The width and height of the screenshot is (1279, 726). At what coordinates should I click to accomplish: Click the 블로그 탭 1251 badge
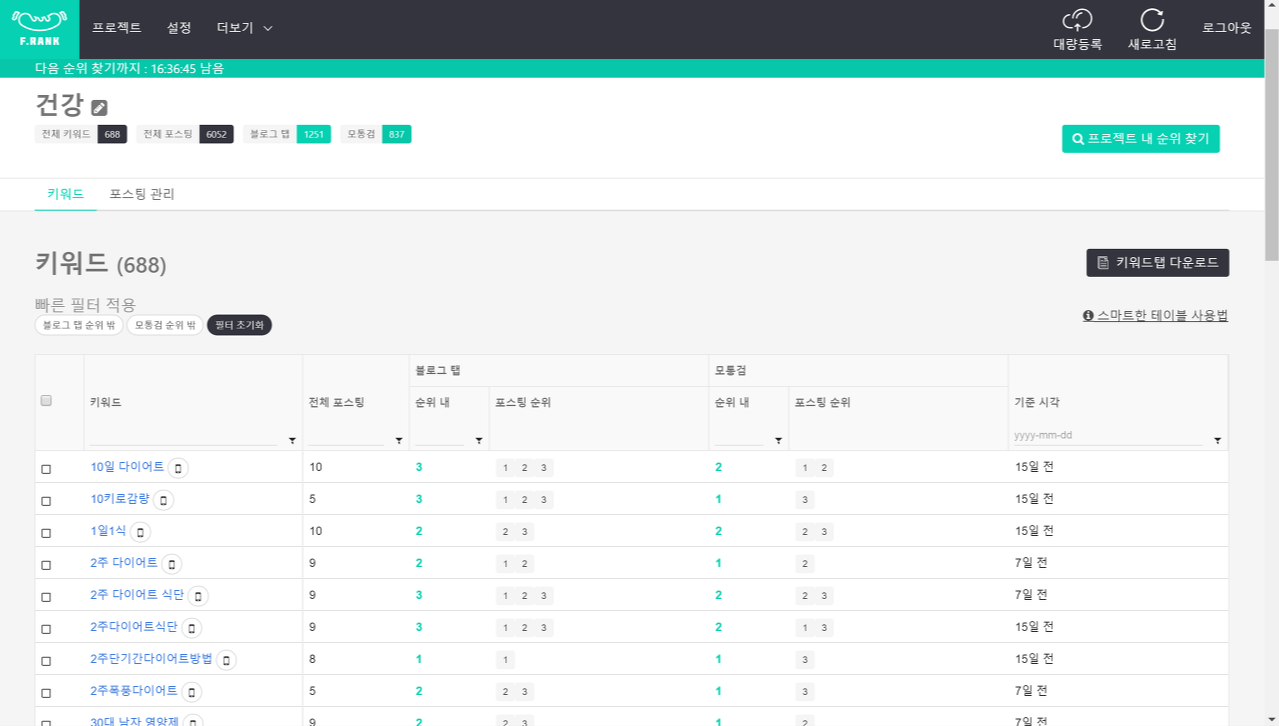287,134
